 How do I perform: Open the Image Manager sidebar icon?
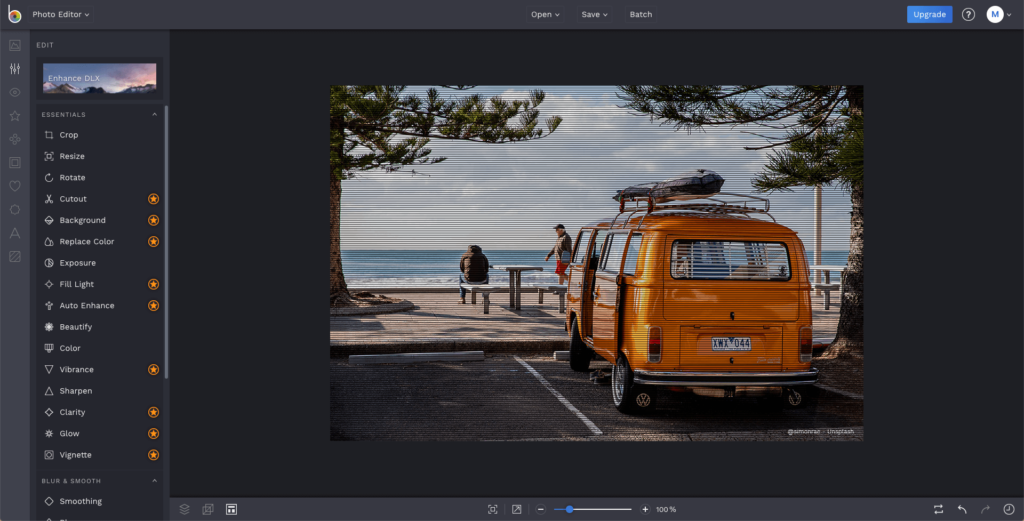tap(15, 45)
